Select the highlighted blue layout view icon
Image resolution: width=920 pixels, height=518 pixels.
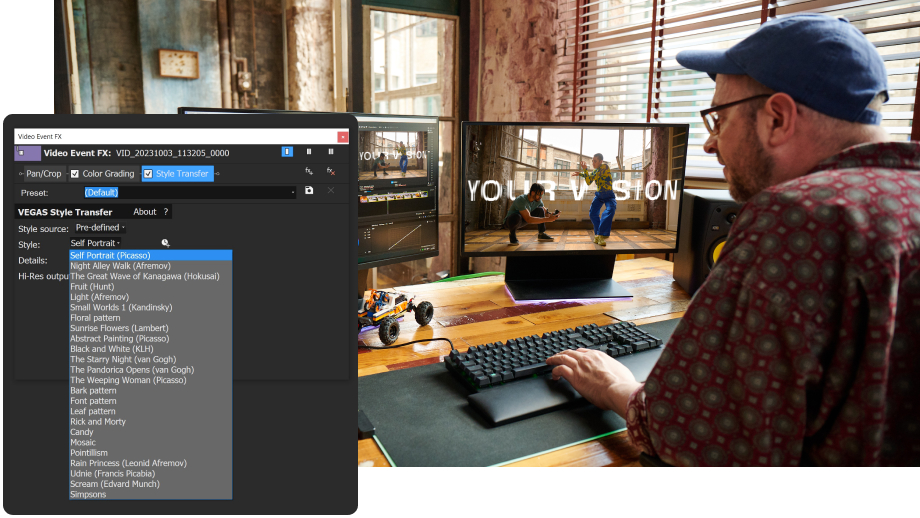point(287,152)
